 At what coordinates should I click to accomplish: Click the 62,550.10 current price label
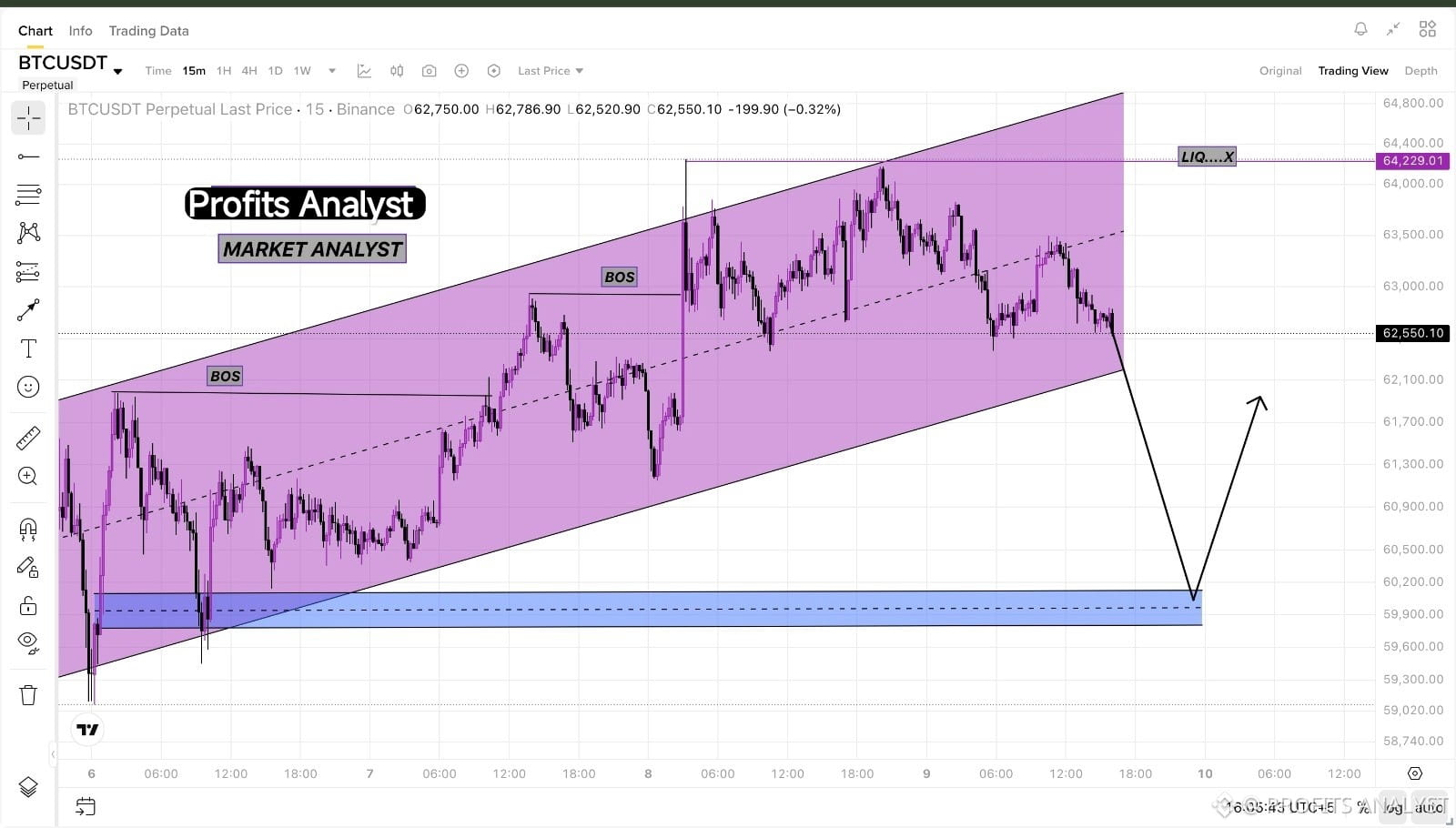point(1412,333)
